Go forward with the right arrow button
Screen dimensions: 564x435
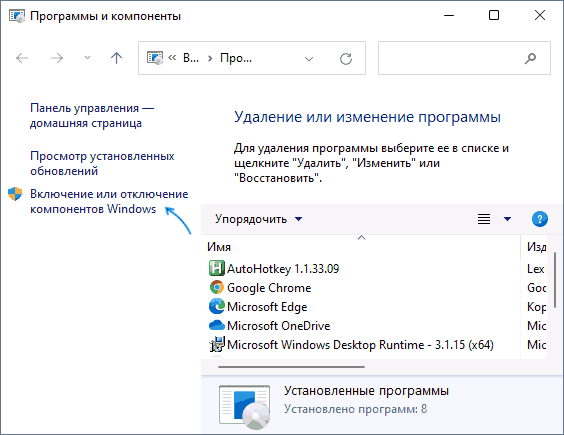[x=57, y=58]
